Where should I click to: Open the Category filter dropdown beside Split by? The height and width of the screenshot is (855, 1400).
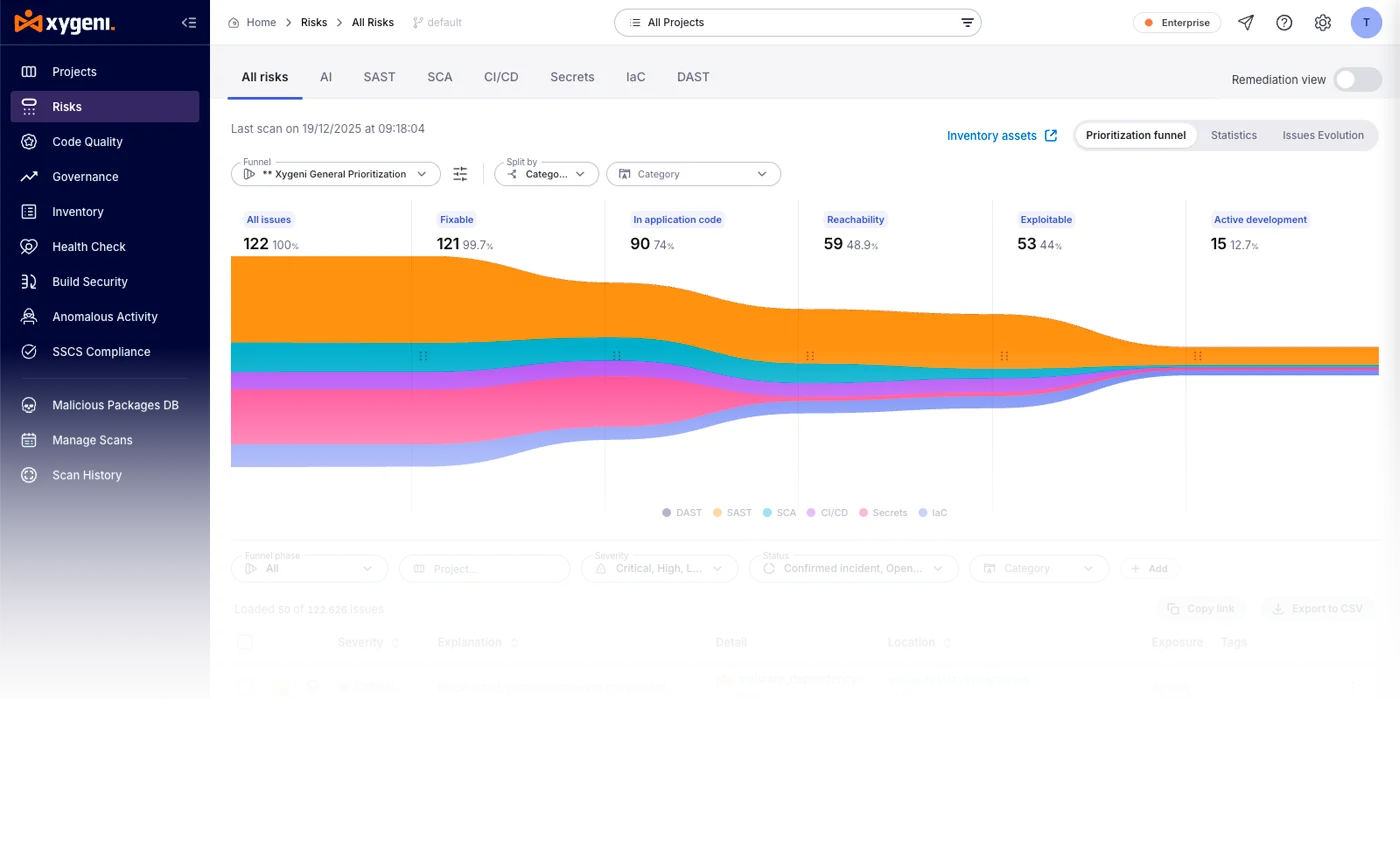click(x=693, y=174)
